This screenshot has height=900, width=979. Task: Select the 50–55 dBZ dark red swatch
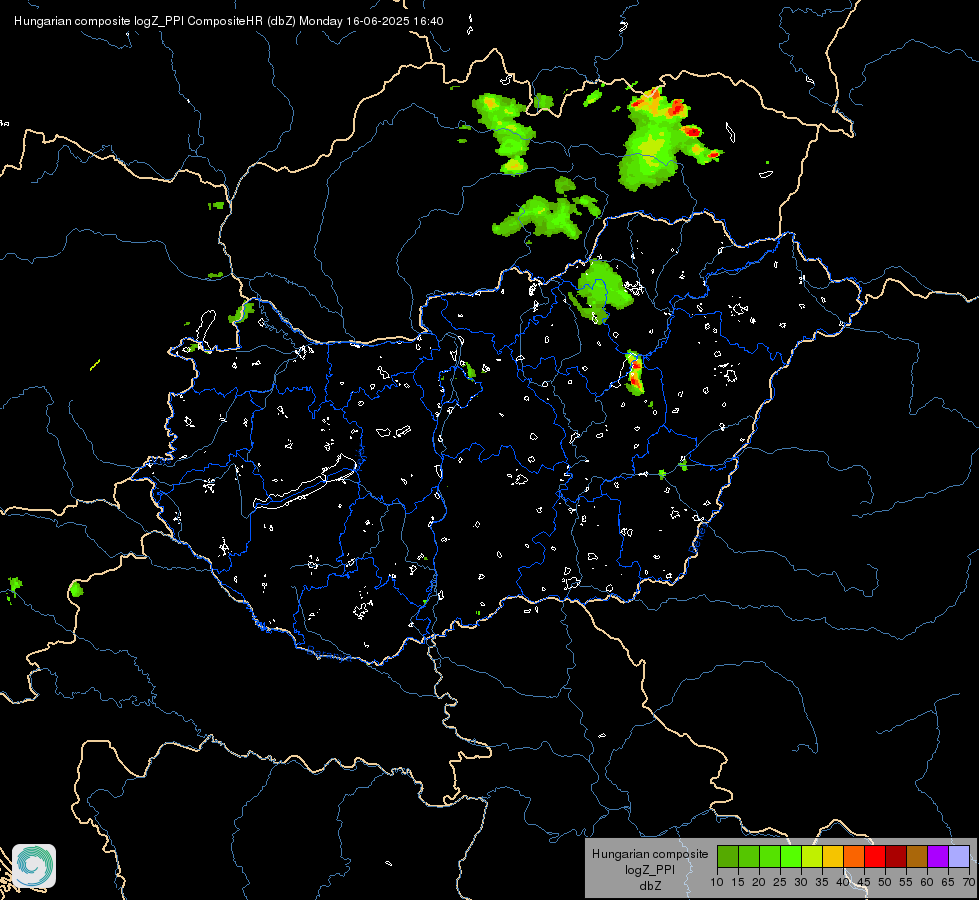[x=896, y=856]
